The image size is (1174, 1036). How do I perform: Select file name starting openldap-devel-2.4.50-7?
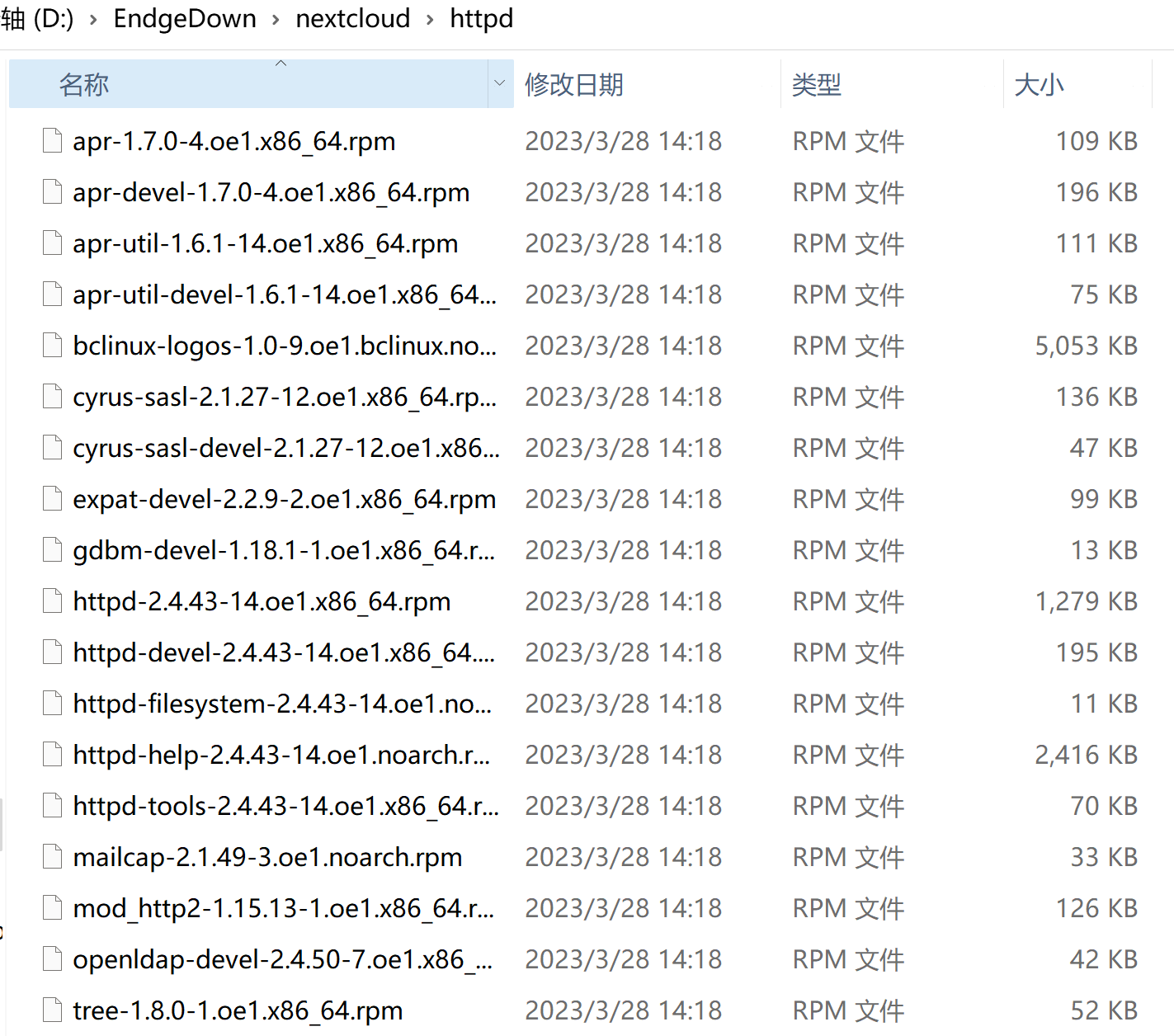point(283,959)
